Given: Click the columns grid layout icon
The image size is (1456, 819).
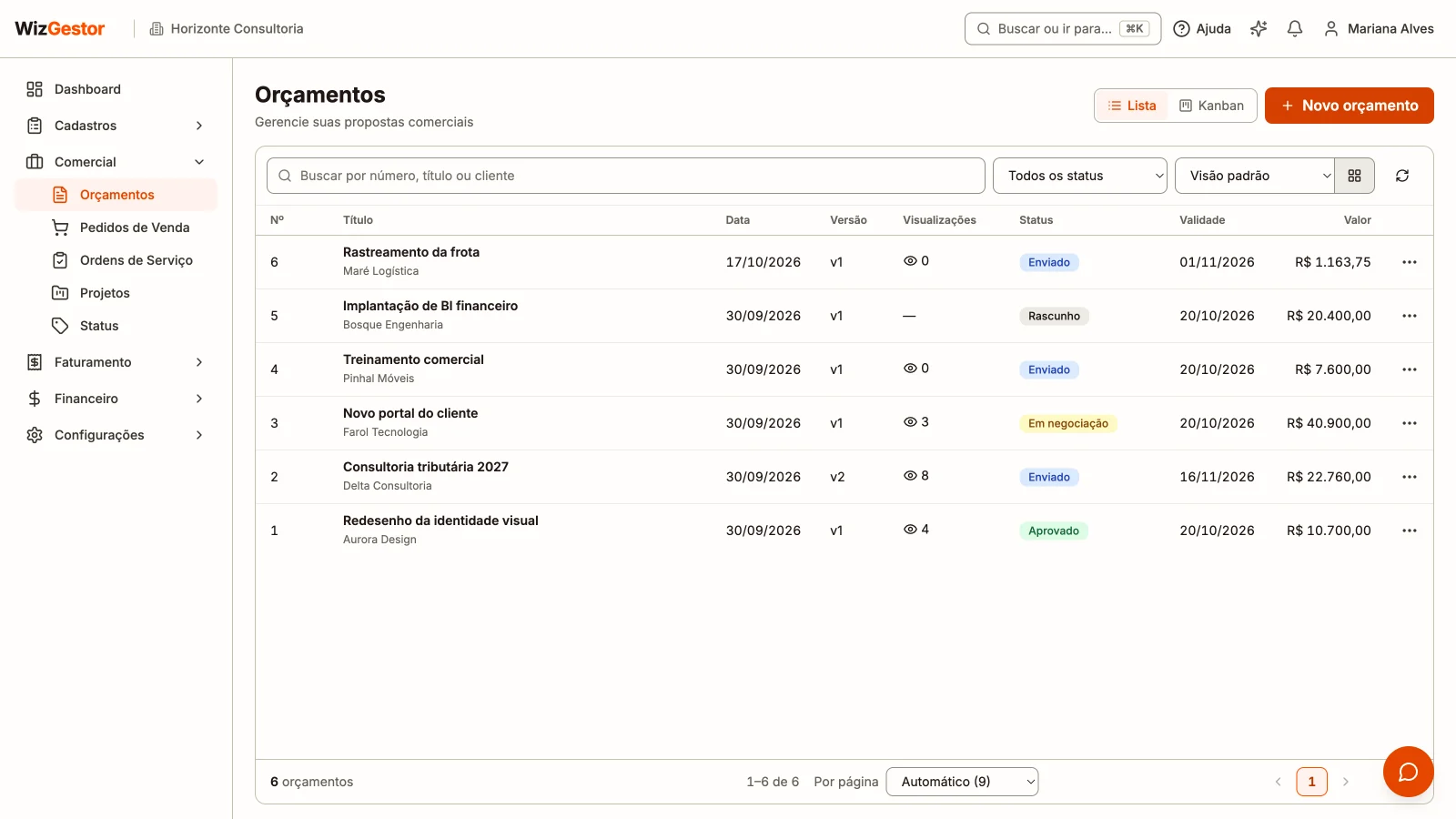Looking at the screenshot, I should (x=1355, y=176).
